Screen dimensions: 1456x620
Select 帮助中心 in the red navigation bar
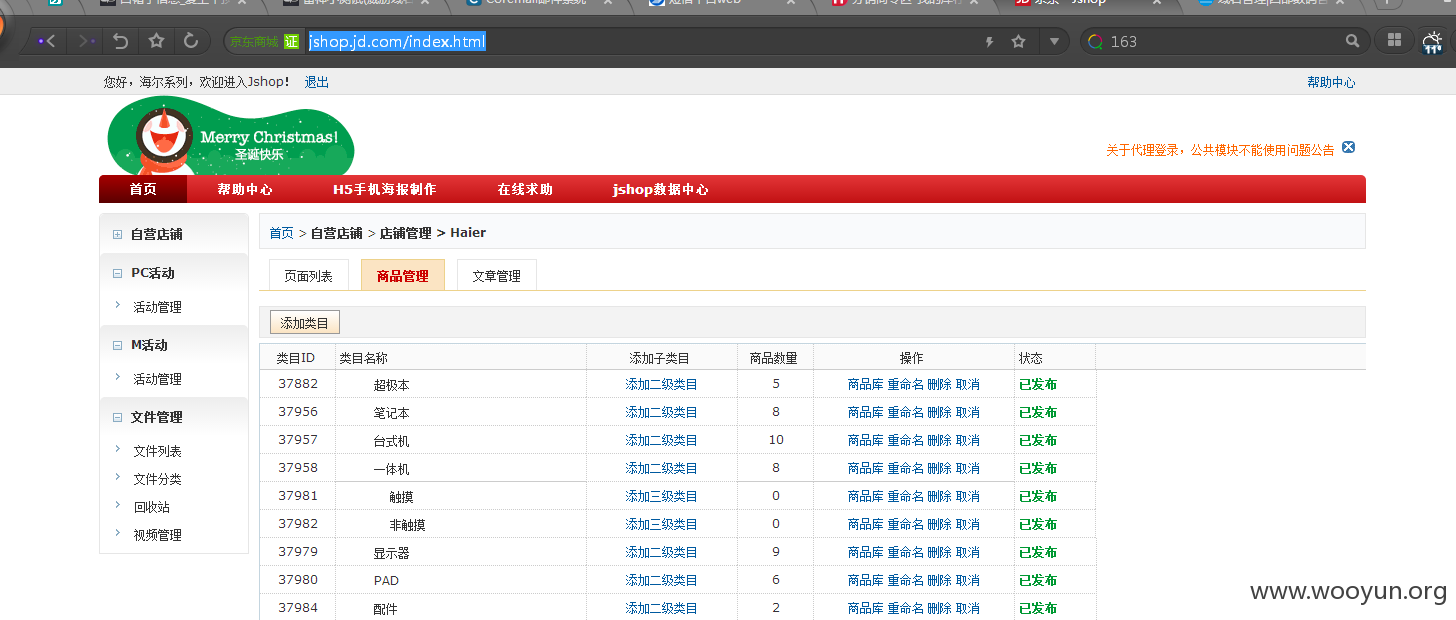pos(245,189)
